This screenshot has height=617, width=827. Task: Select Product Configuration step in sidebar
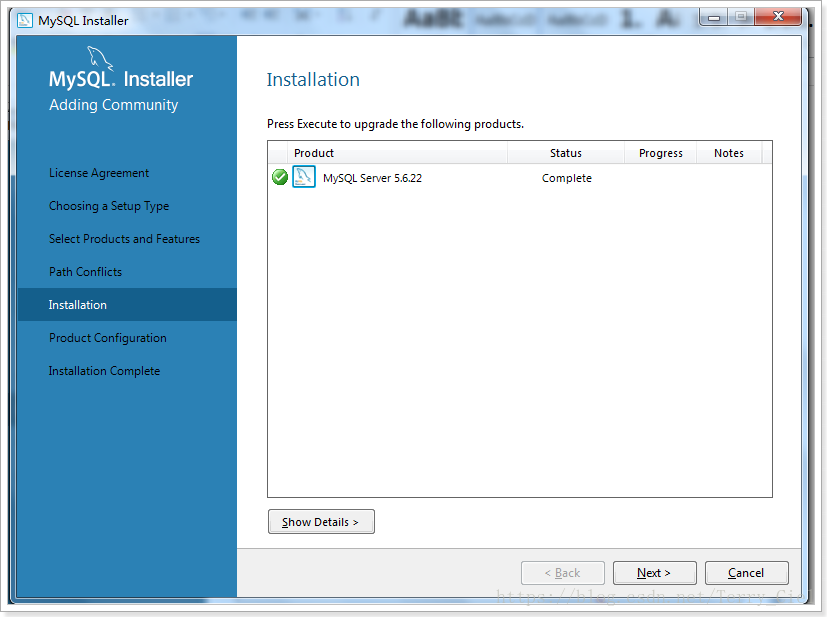click(x=108, y=338)
